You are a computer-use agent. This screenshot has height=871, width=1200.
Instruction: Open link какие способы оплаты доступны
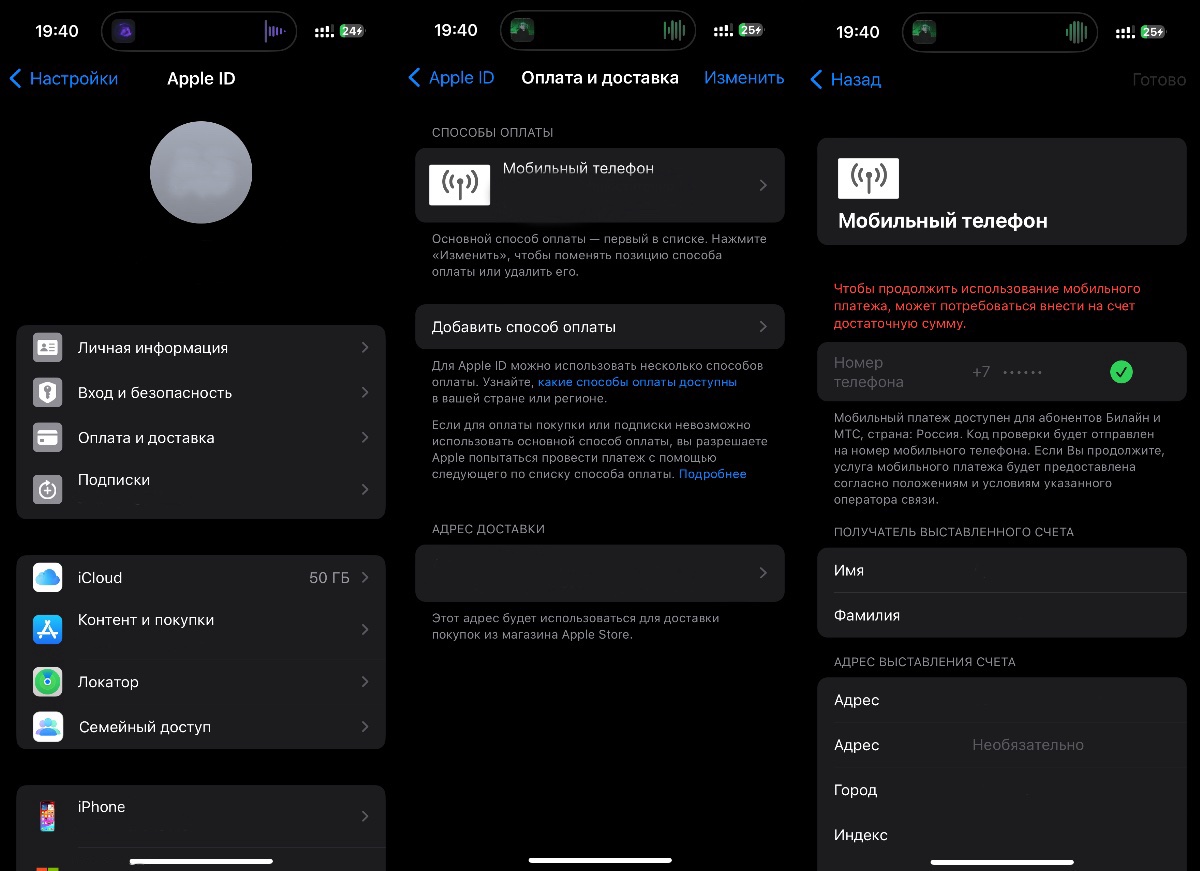pyautogui.click(x=637, y=382)
